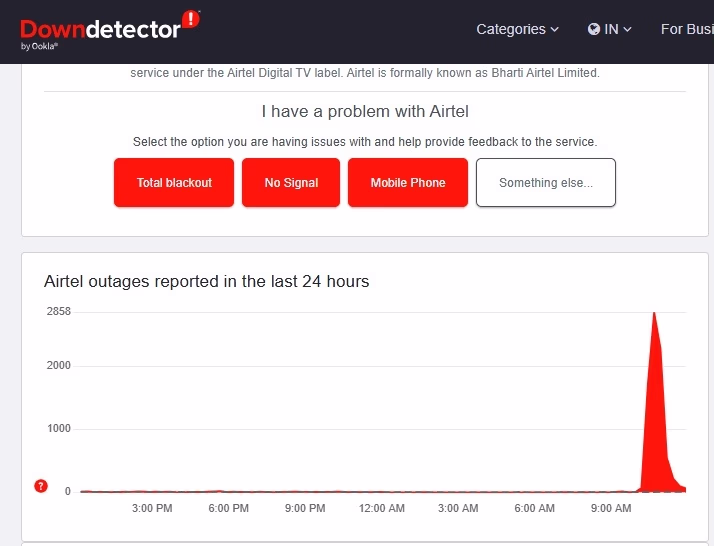This screenshot has width=714, height=546.
Task: Click the 6:00 PM time axis label
Action: (x=228, y=509)
